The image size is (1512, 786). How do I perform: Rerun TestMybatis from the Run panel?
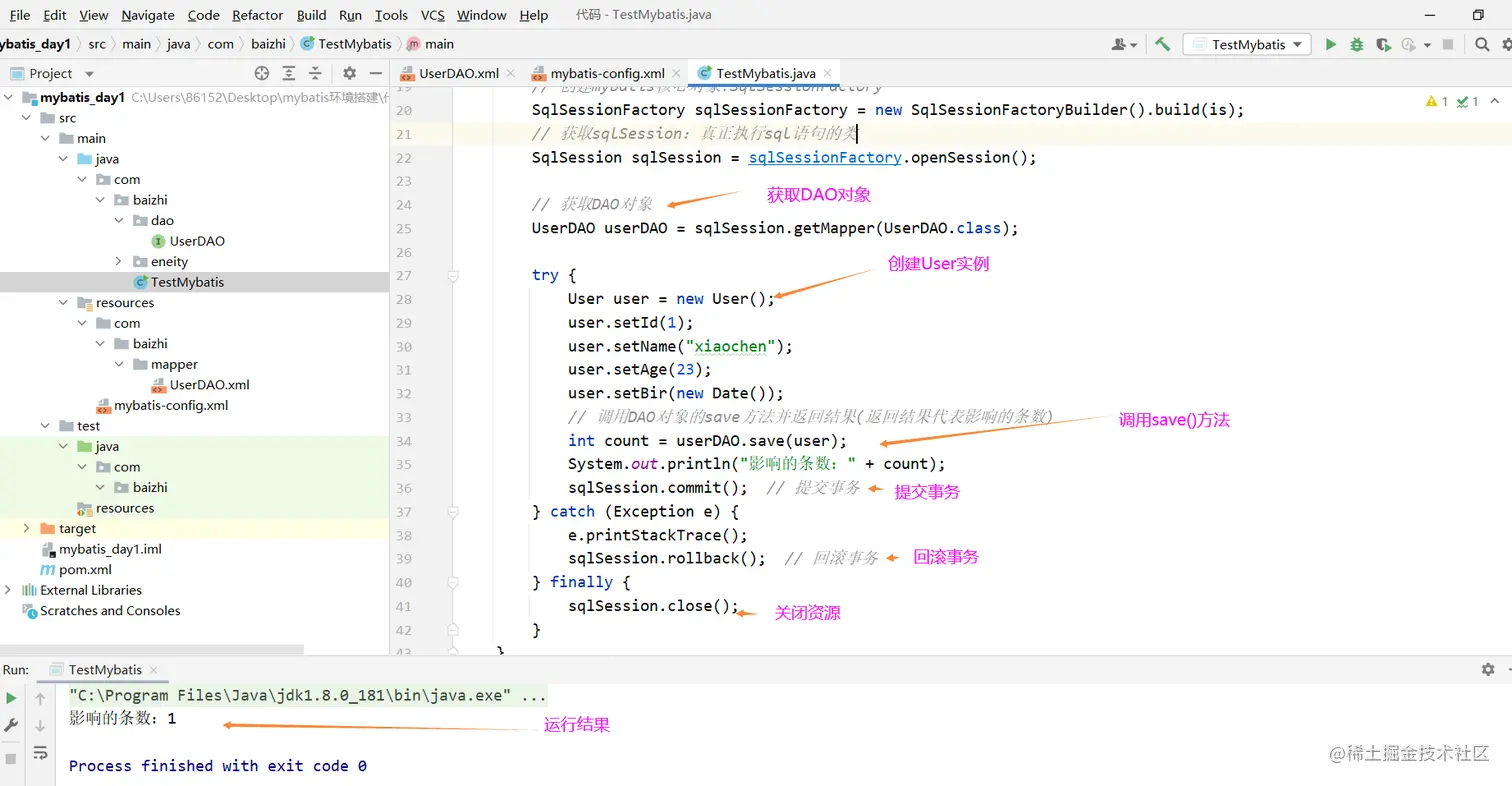[x=12, y=698]
